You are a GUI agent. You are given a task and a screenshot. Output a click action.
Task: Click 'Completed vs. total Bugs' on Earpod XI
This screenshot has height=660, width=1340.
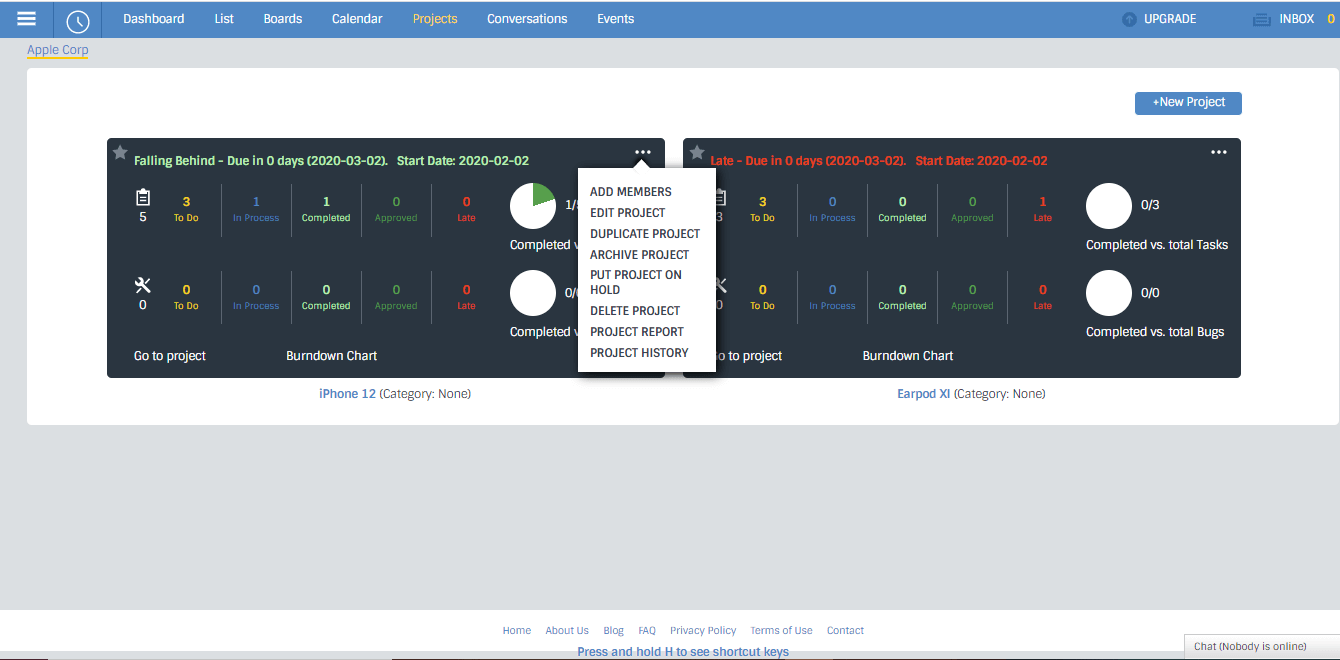[x=1155, y=332]
